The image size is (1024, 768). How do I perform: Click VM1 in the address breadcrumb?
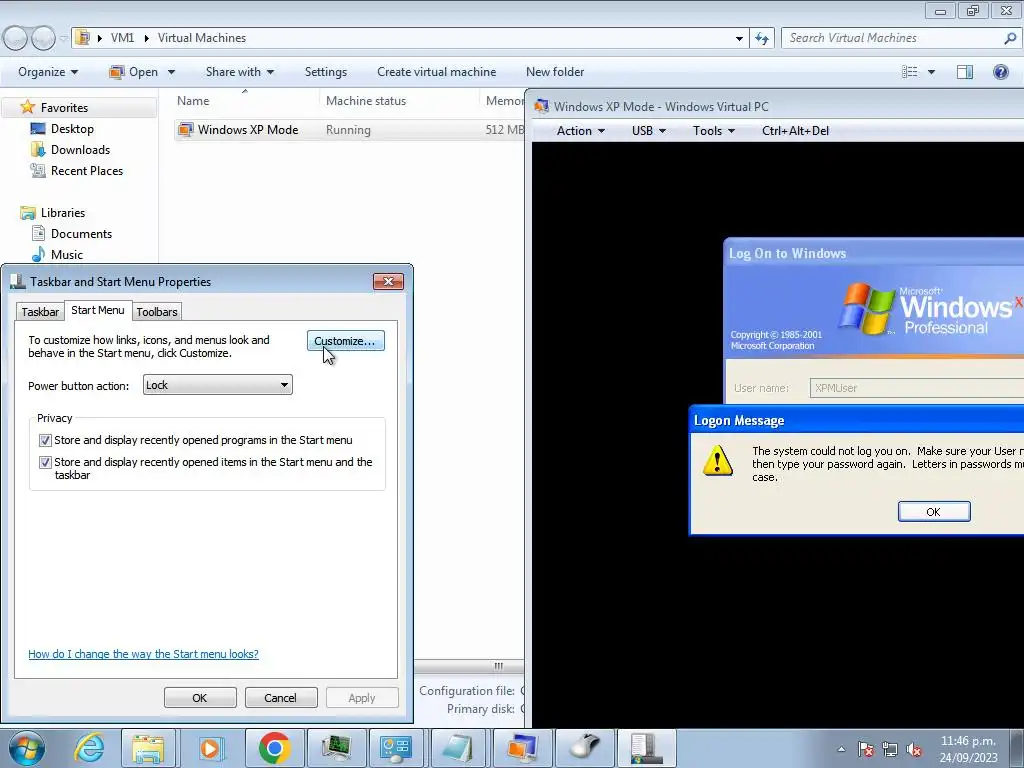(122, 38)
